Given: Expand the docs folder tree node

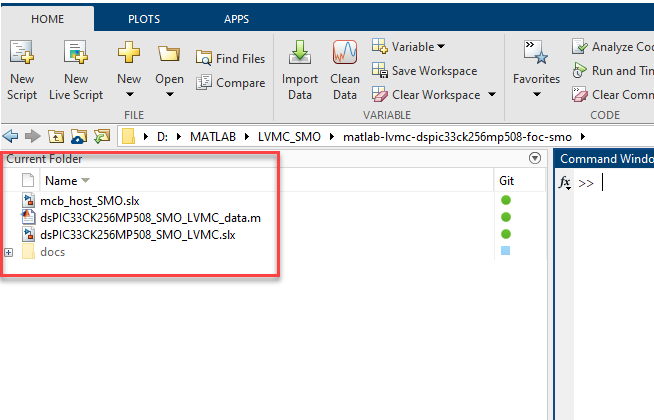Looking at the screenshot, I should tap(8, 252).
